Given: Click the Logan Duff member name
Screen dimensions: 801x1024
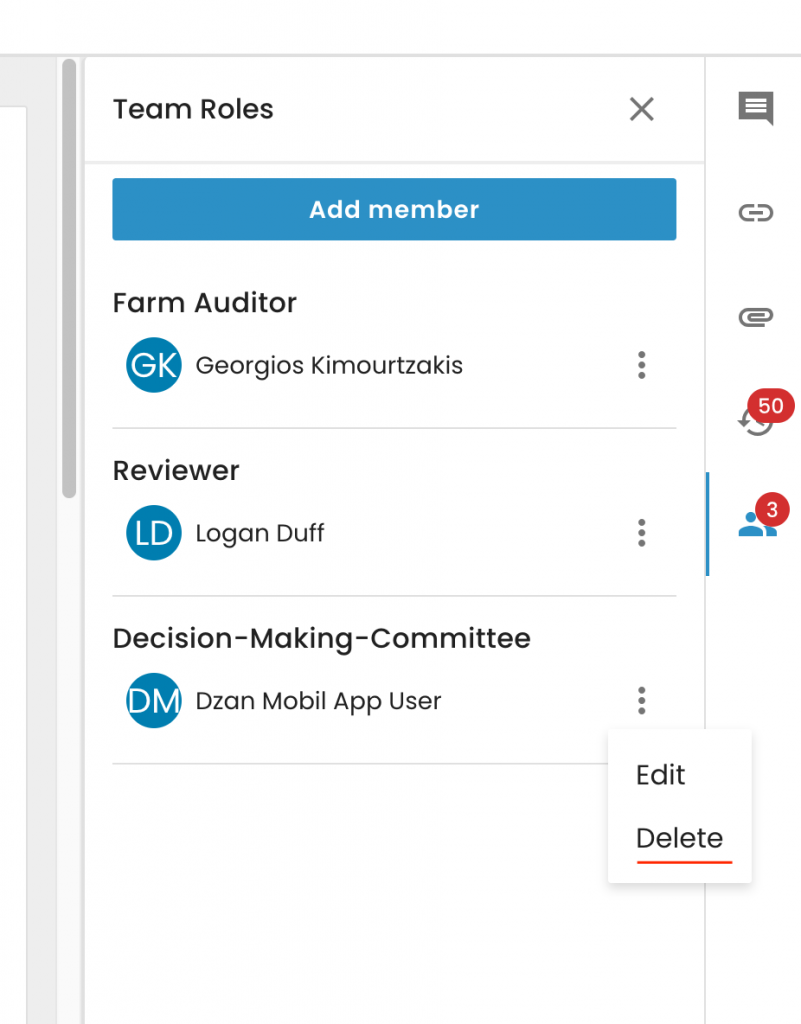Looking at the screenshot, I should point(260,533).
